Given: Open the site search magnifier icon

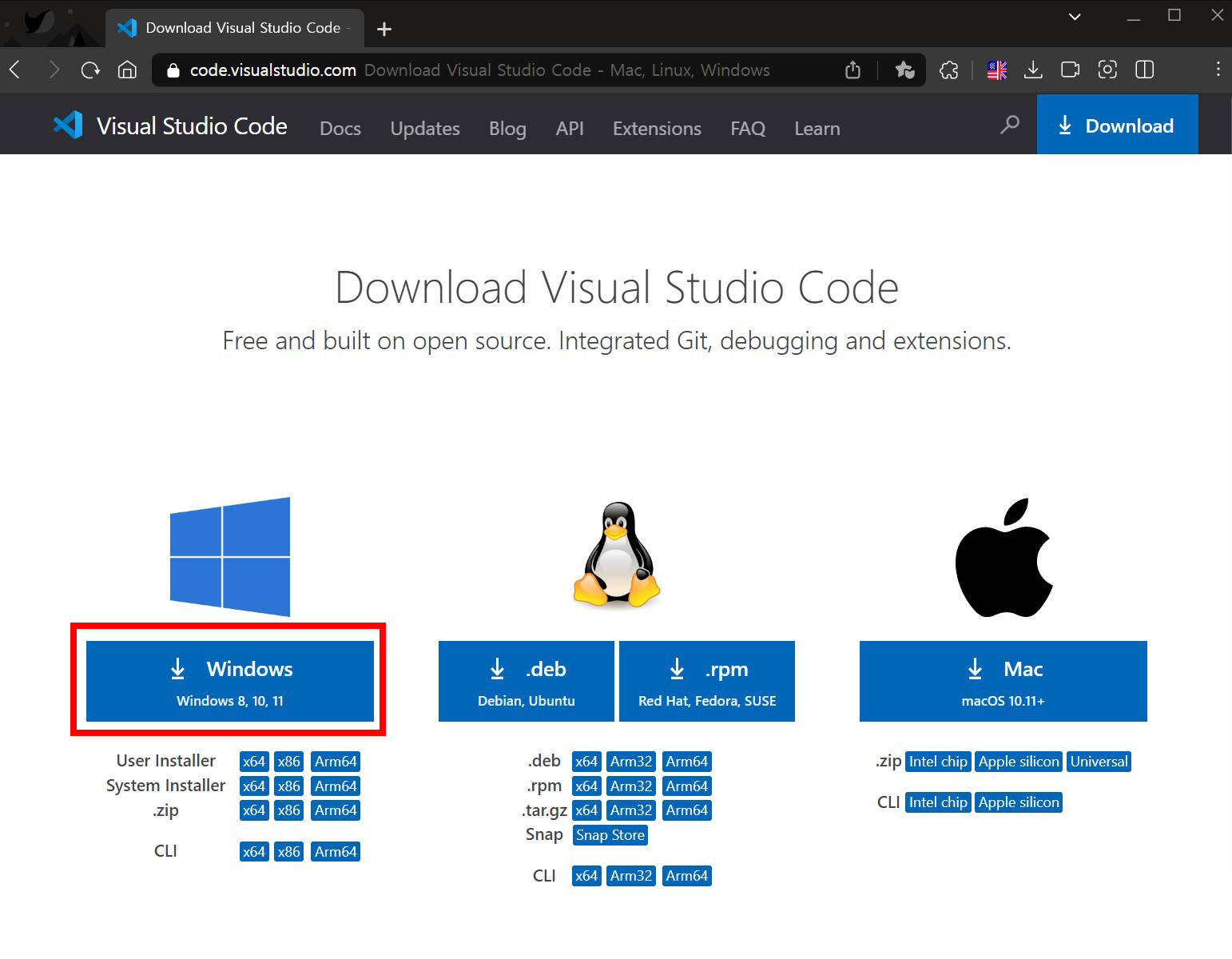Looking at the screenshot, I should point(1010,125).
